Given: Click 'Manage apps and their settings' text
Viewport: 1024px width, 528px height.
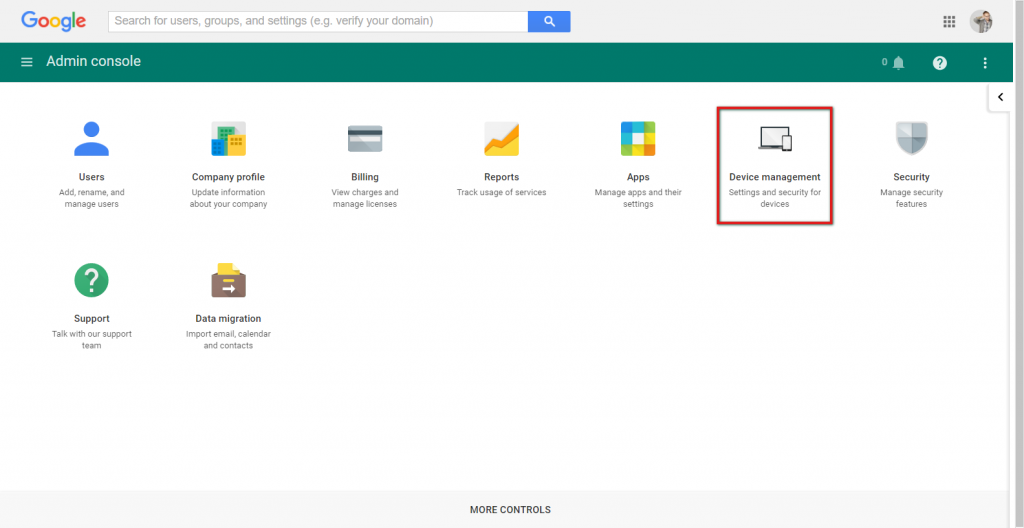Looking at the screenshot, I should [638, 198].
